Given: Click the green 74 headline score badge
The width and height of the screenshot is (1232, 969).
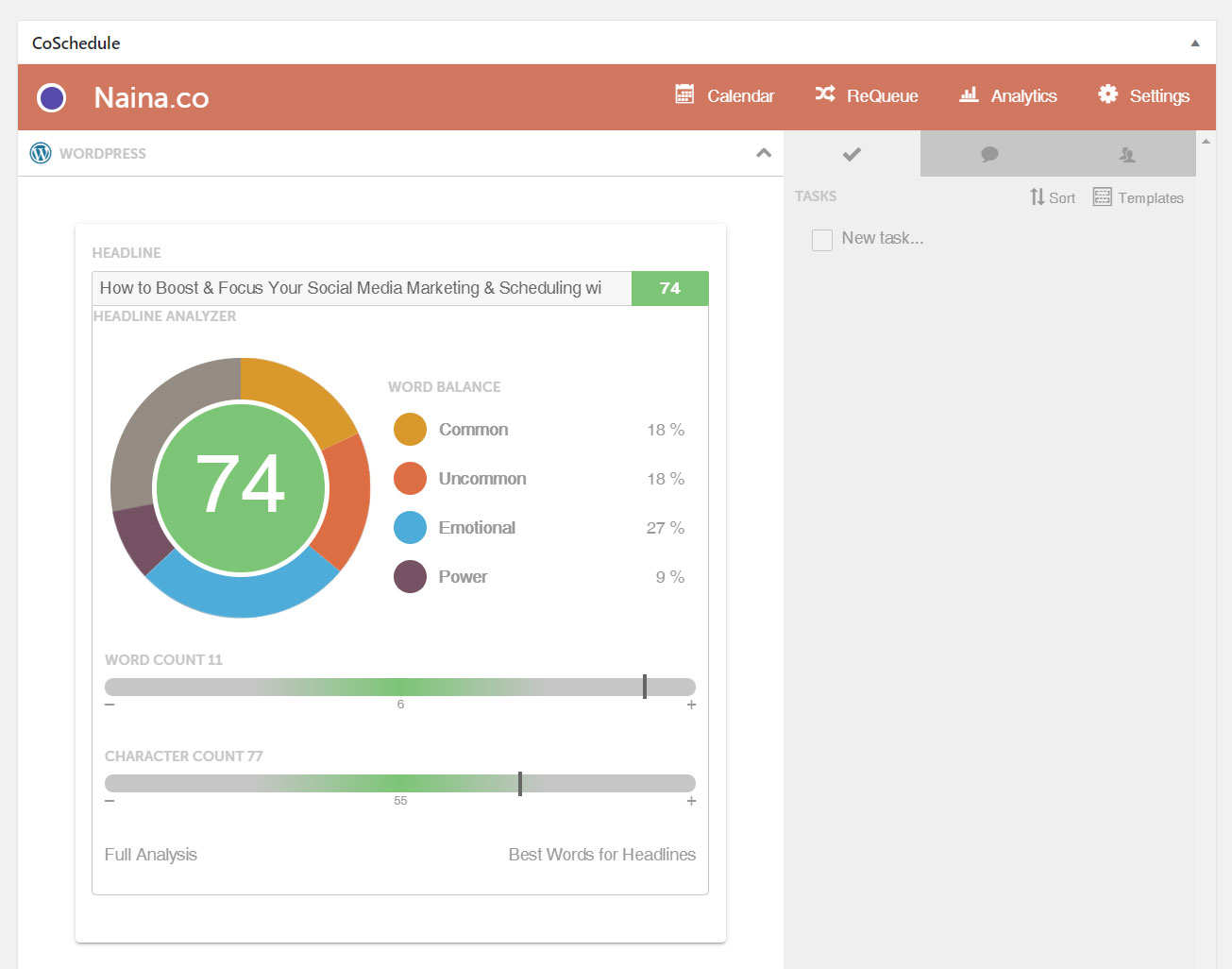Looking at the screenshot, I should (669, 288).
